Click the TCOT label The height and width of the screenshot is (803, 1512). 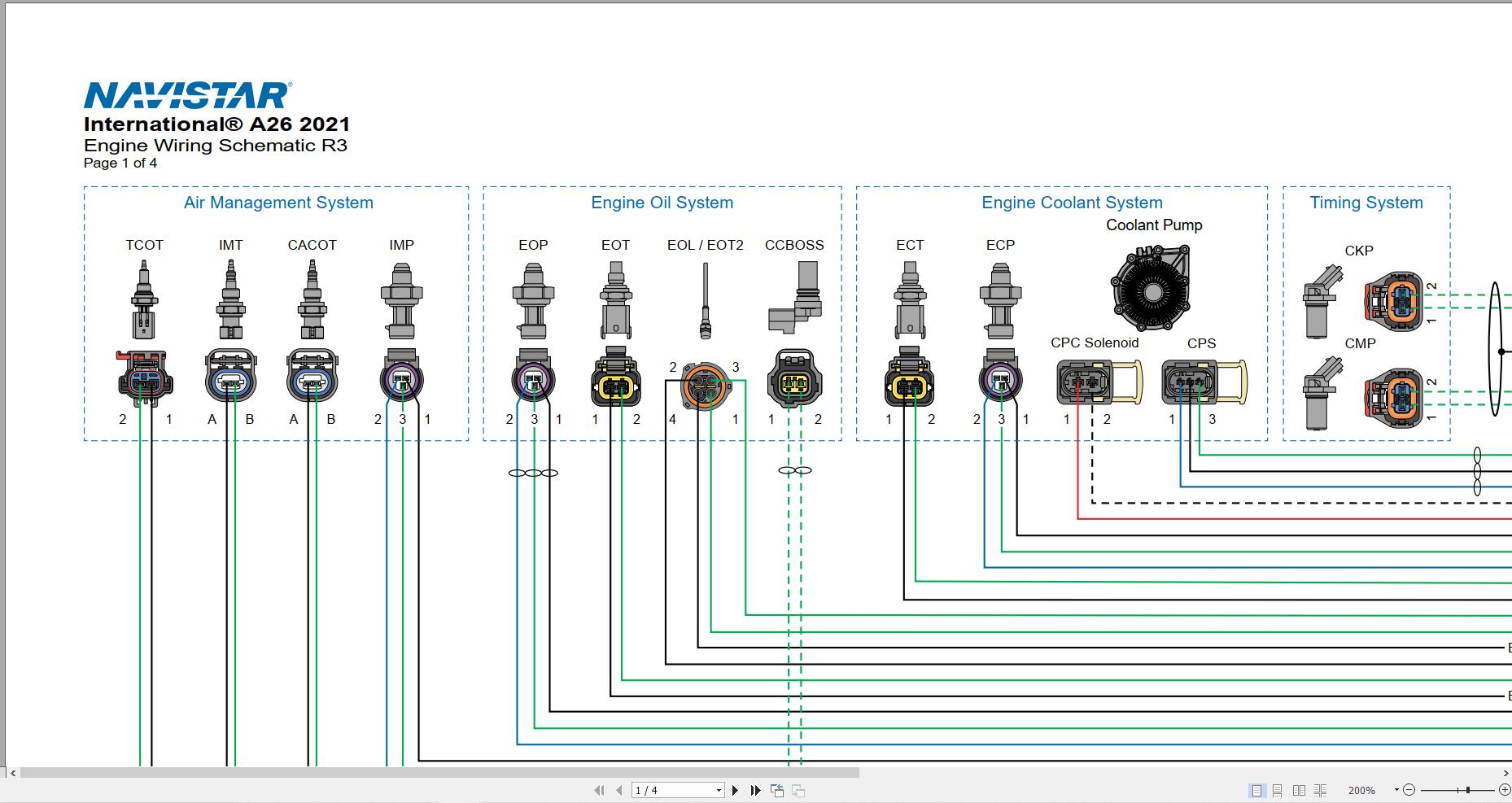144,245
